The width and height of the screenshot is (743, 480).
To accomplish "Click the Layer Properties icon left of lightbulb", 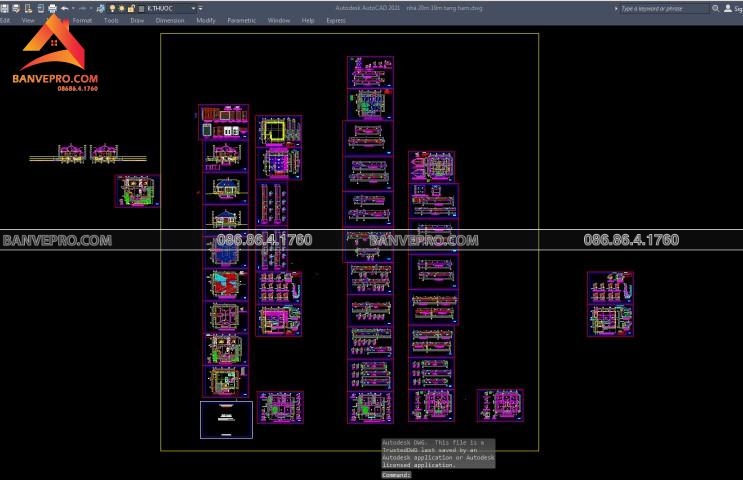I will click(100, 8).
